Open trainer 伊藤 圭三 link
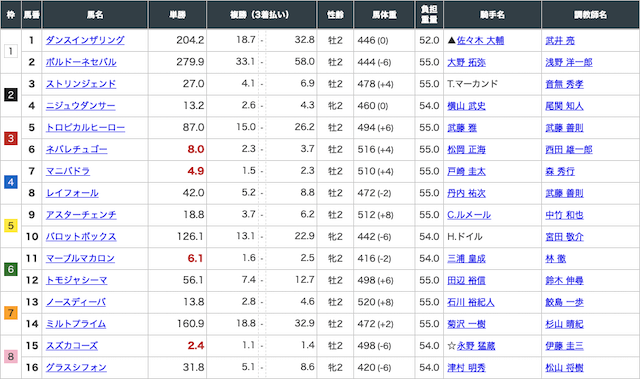 (564, 346)
